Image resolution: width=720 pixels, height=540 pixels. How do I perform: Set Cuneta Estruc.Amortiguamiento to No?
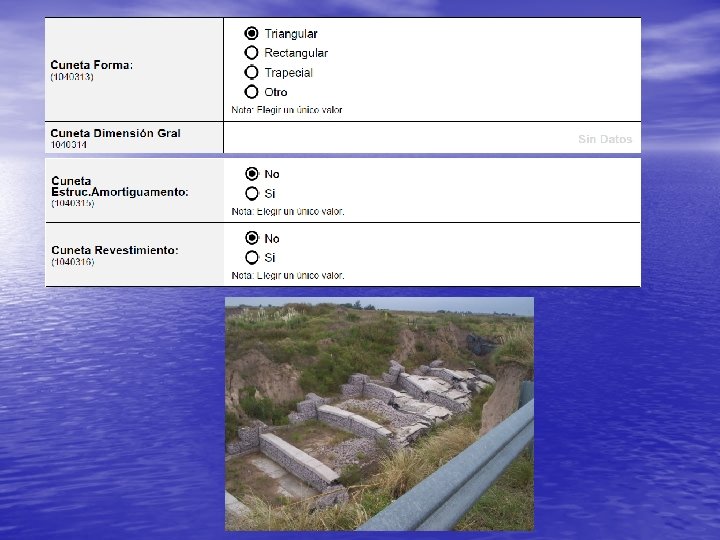tap(252, 174)
